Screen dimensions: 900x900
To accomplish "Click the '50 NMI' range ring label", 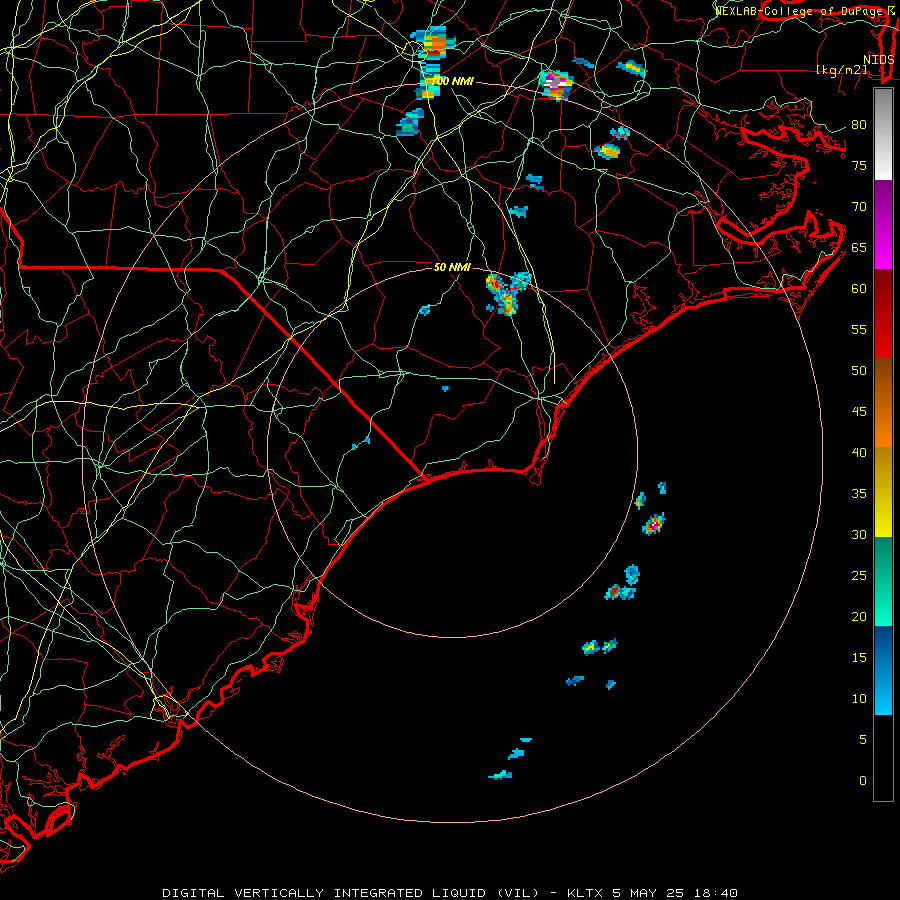I will tap(452, 267).
